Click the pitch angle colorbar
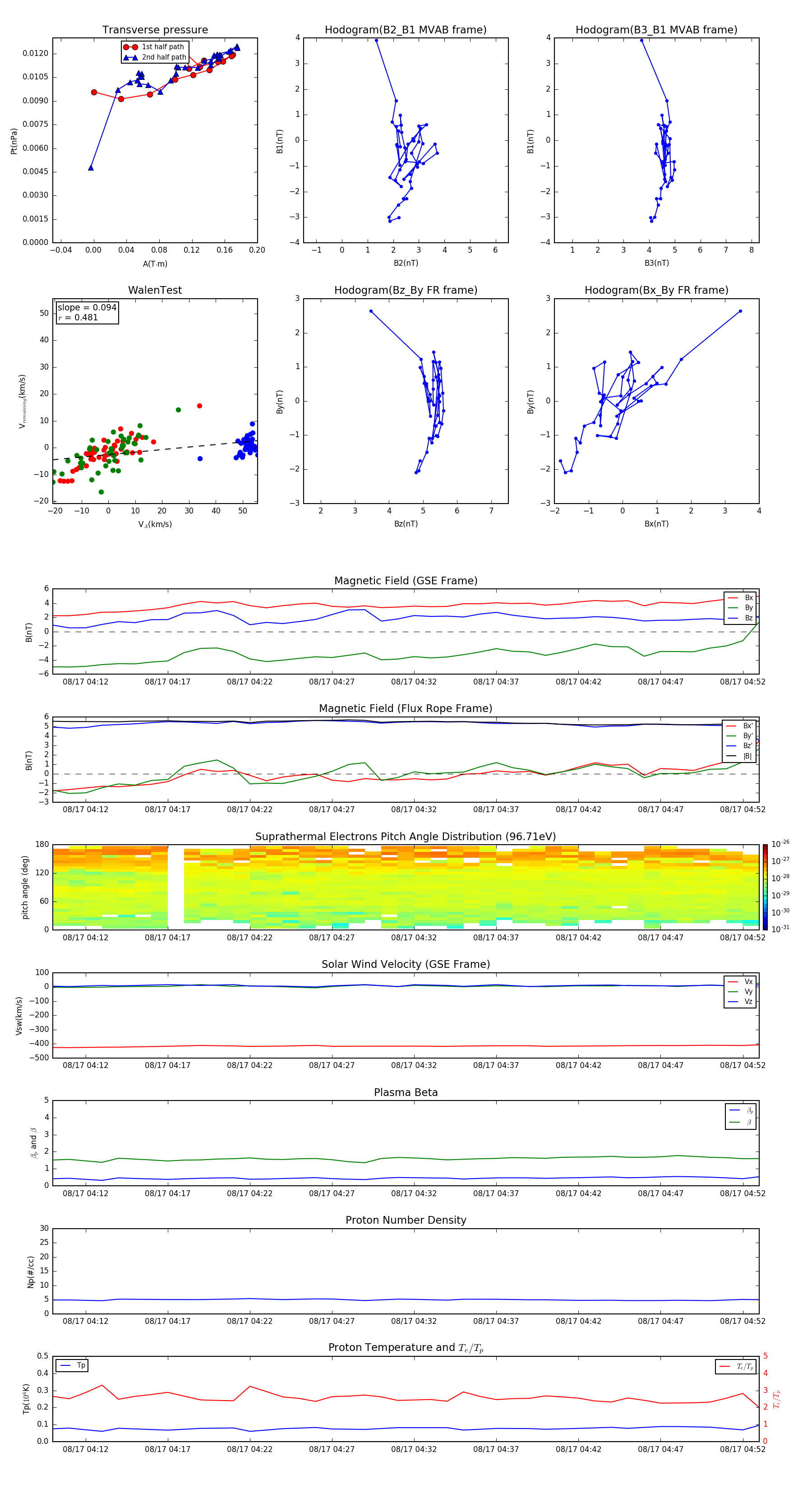812x1489 pixels. pyautogui.click(x=765, y=887)
